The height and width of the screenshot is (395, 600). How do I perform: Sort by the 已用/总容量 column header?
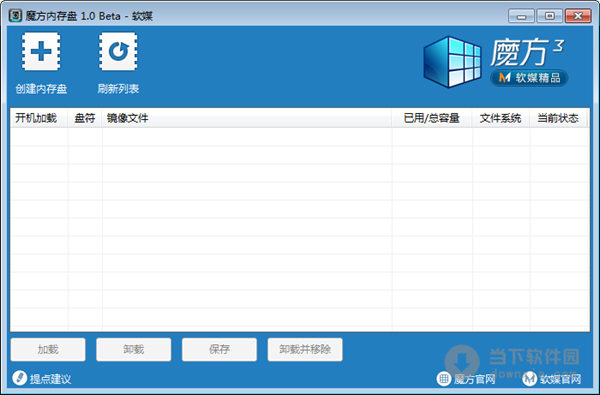(432, 118)
